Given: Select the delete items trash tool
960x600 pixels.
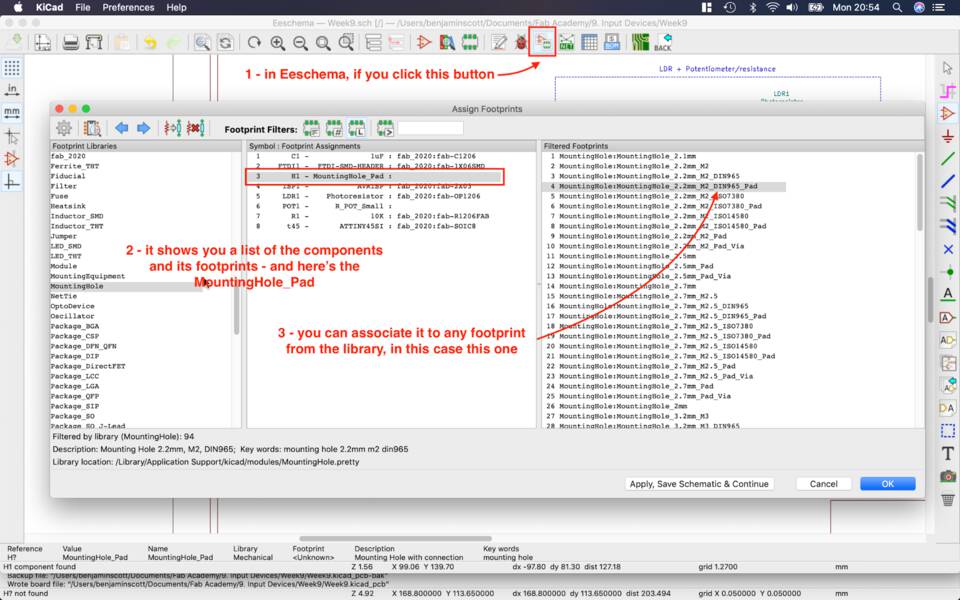Looking at the screenshot, I should click(x=948, y=499).
